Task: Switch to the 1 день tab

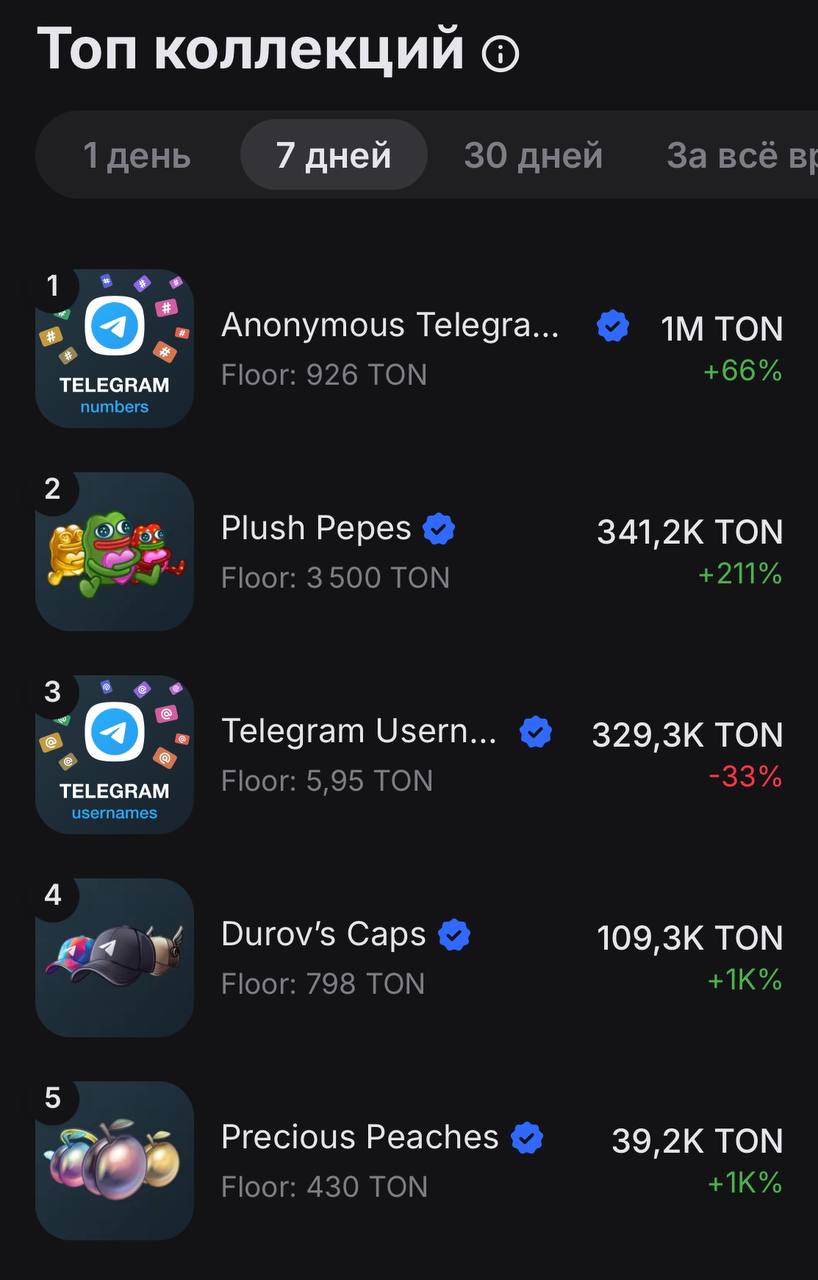Action: 136,155
